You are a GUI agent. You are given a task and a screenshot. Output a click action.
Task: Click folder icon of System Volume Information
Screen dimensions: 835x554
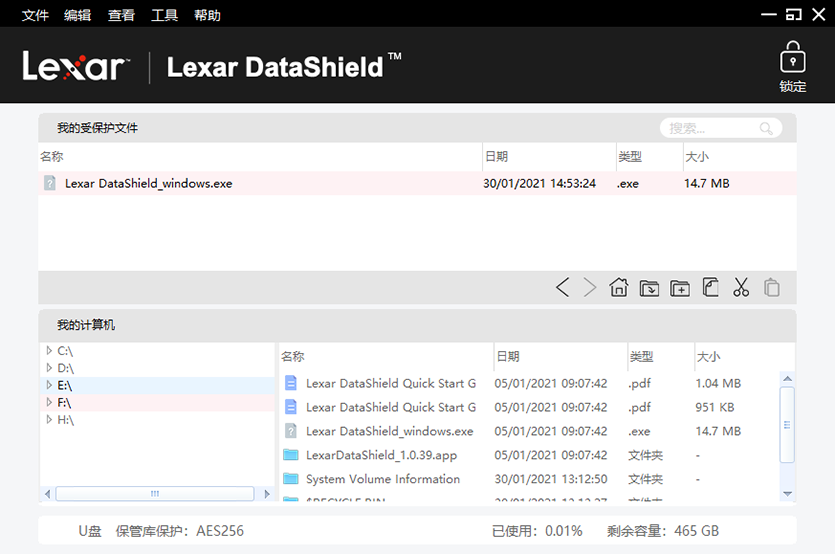[291, 478]
